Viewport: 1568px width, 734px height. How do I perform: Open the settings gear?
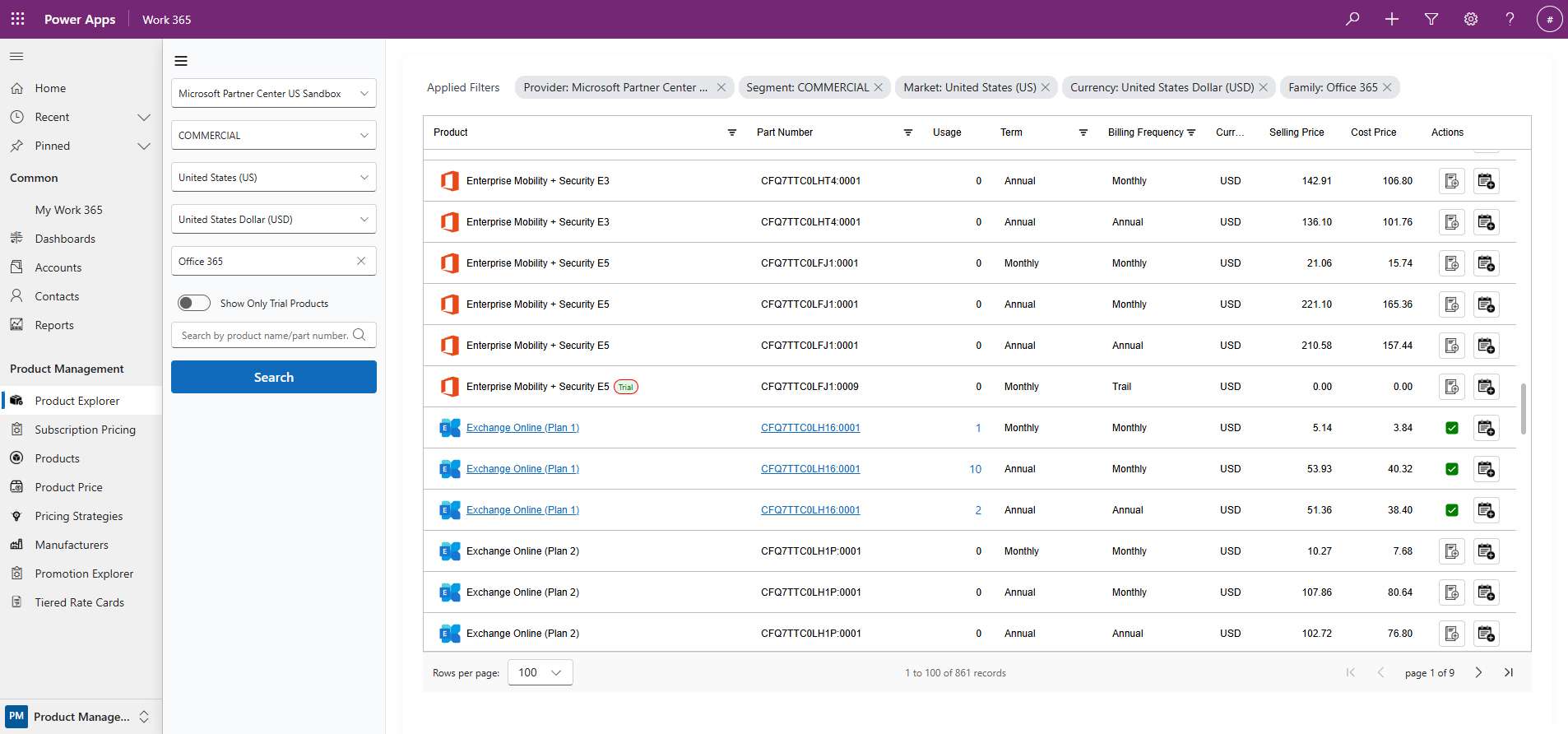(1471, 19)
